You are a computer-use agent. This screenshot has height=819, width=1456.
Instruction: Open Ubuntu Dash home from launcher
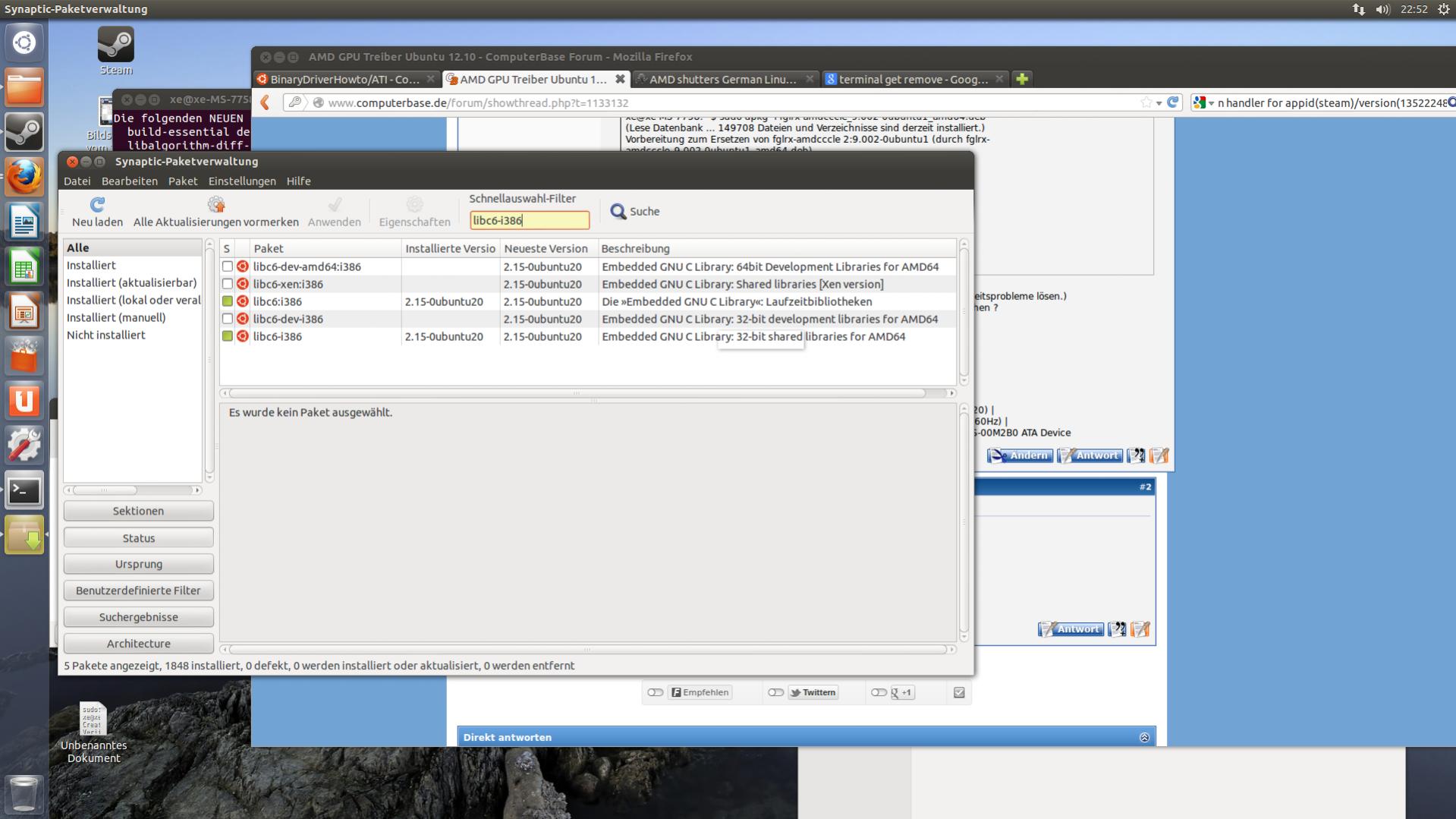click(x=24, y=43)
